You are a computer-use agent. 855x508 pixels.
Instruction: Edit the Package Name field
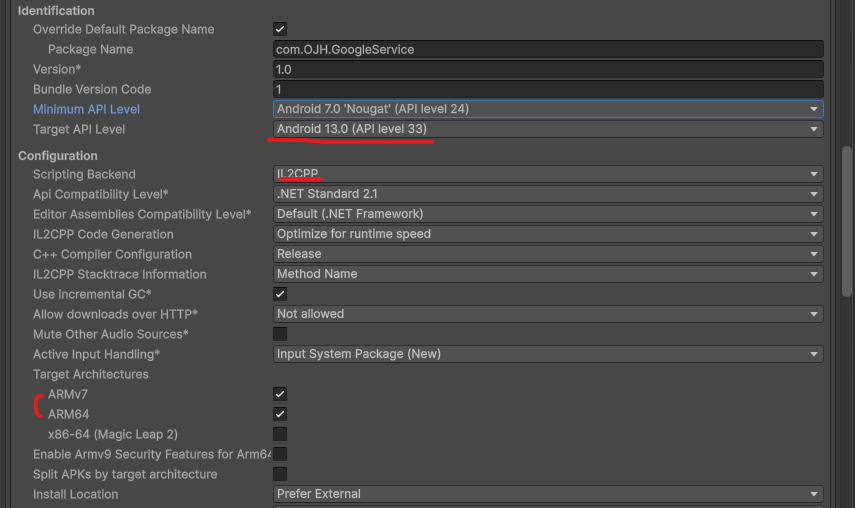point(548,49)
